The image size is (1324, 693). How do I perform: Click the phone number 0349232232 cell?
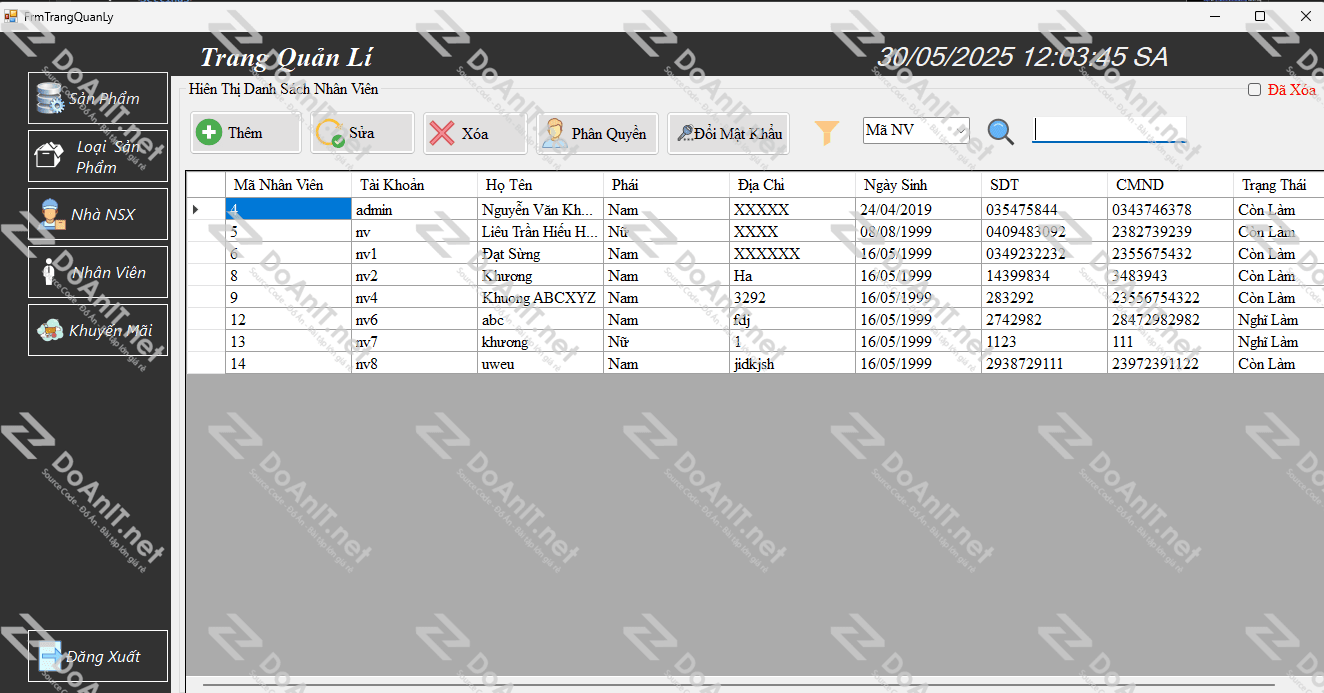[1044, 254]
